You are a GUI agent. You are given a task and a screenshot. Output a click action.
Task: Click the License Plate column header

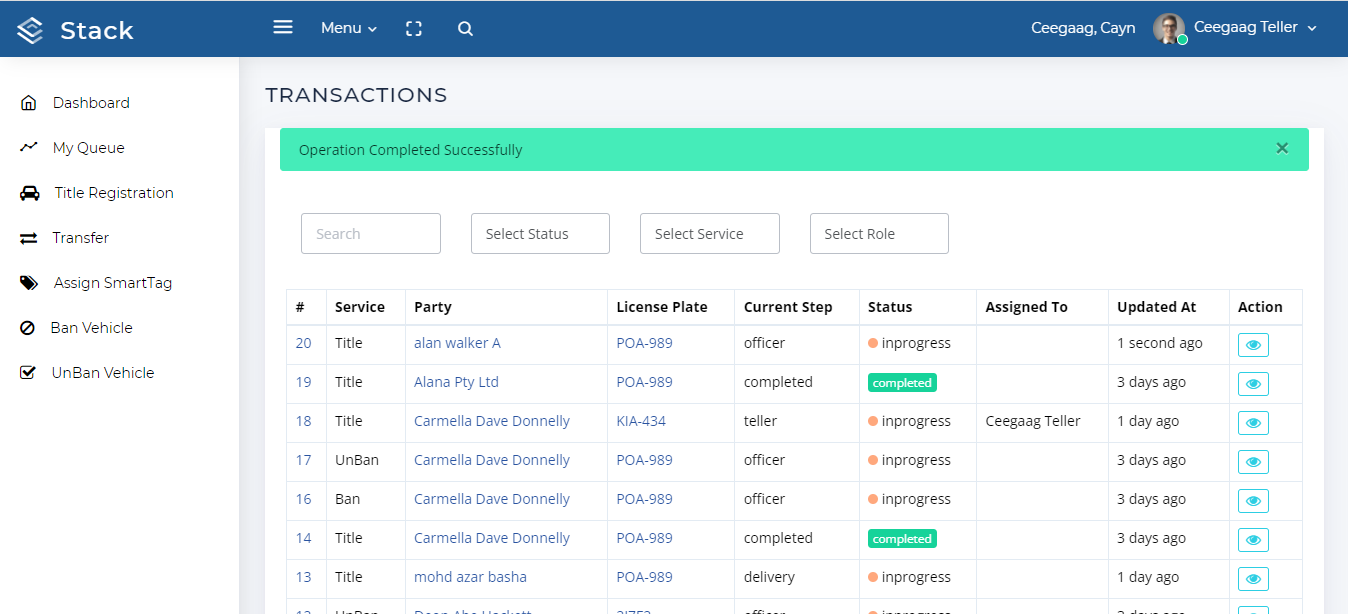tap(662, 307)
